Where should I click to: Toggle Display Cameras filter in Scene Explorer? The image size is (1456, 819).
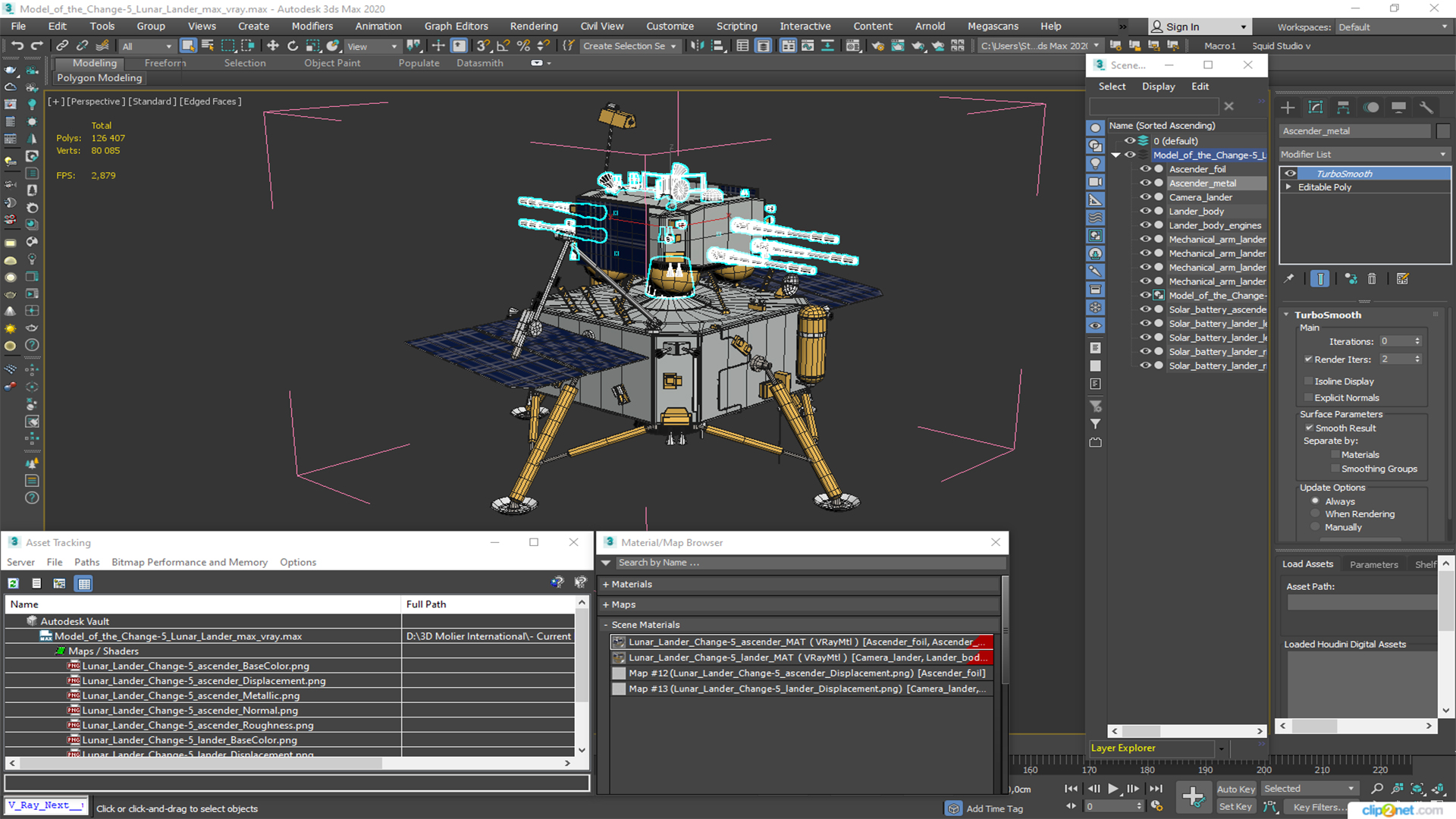tap(1095, 182)
